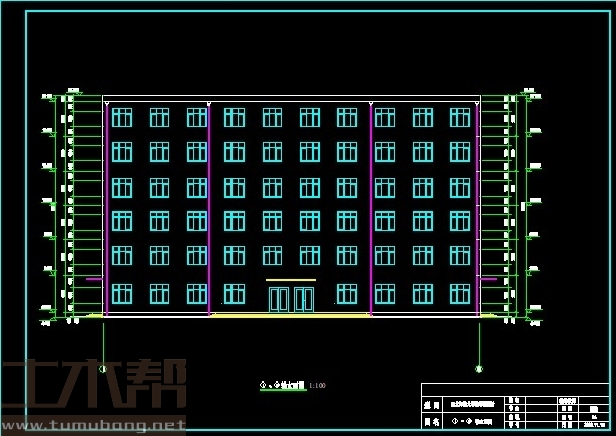
Task: Select the yellow entrance step platform line
Action: tap(290, 315)
